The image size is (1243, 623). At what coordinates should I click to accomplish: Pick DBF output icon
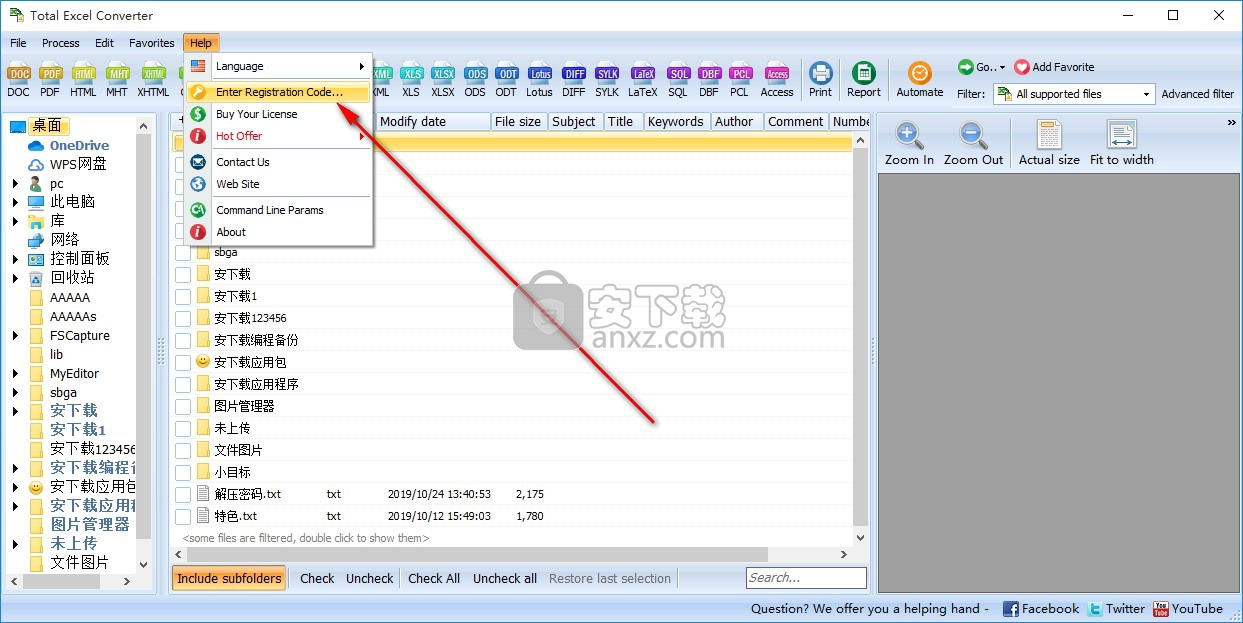(x=709, y=80)
